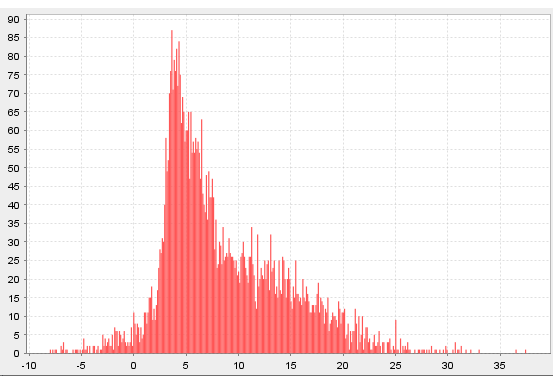This screenshot has height=376, width=553.
Task: Click the y-axis label 65
Action: (x=13, y=112)
